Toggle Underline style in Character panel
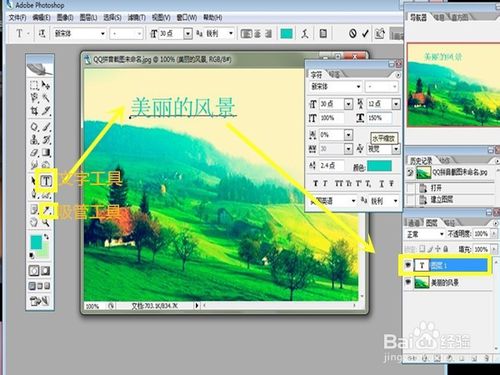Screen dimensions: 500x375 coord(382,183)
